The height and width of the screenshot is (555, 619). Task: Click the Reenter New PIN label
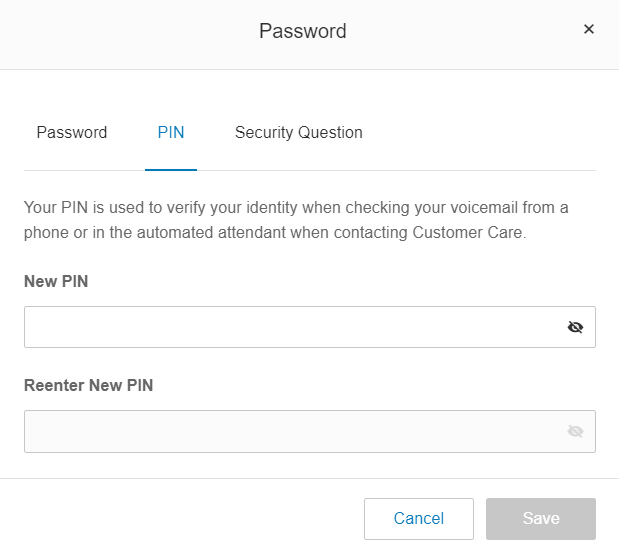click(x=88, y=385)
